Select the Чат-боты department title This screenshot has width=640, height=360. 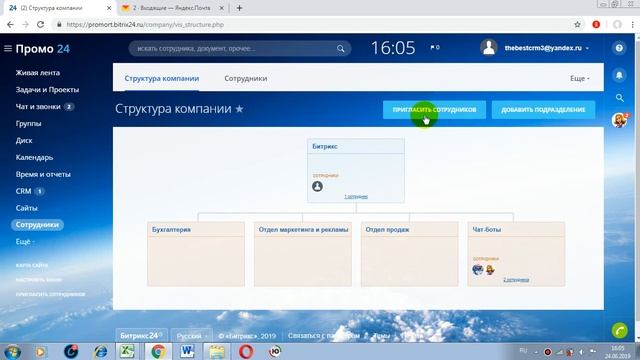487,229
